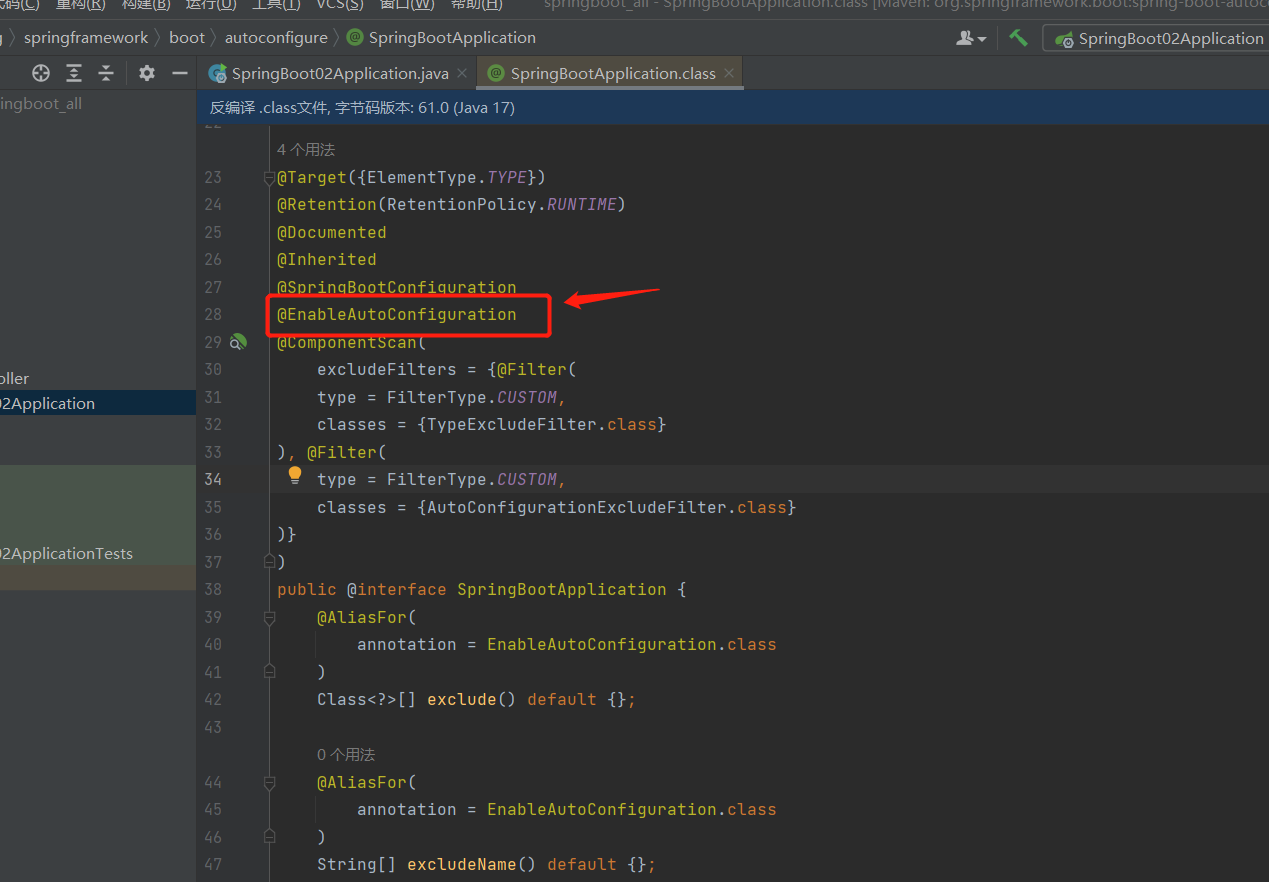Open the 工具(T) menu
Screen dimensions: 1269x882
click(276, 5)
